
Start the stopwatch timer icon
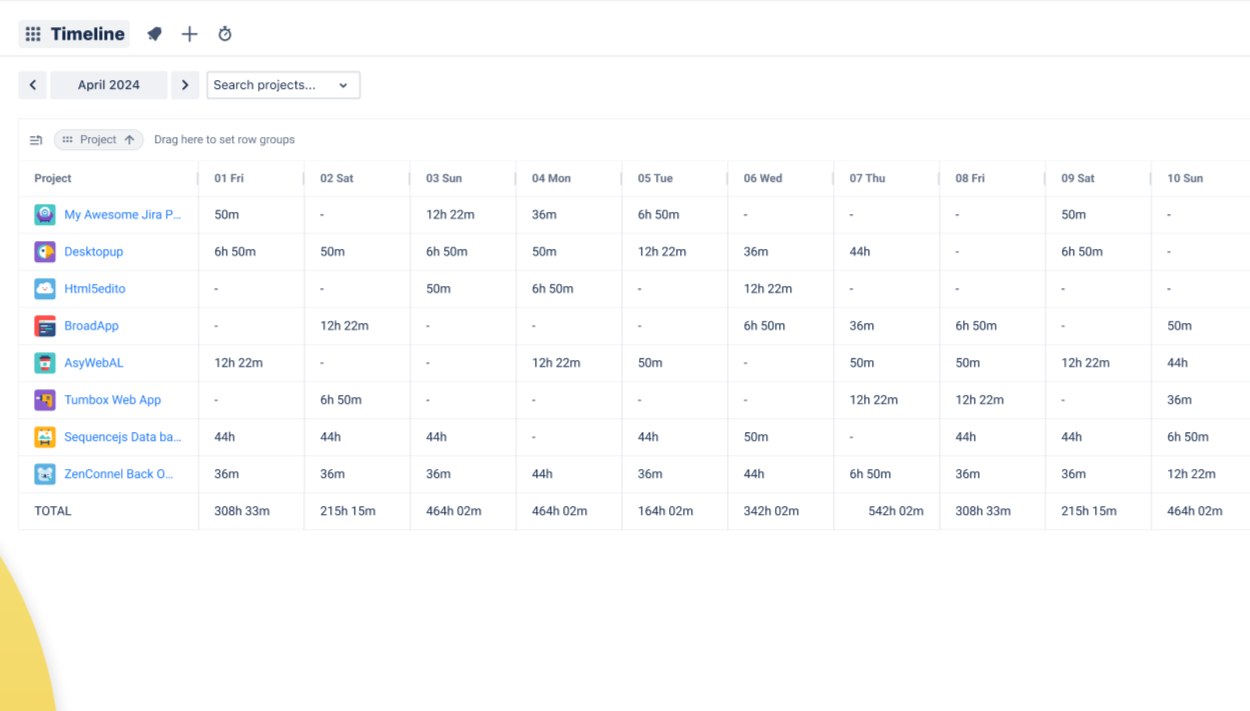pos(225,34)
